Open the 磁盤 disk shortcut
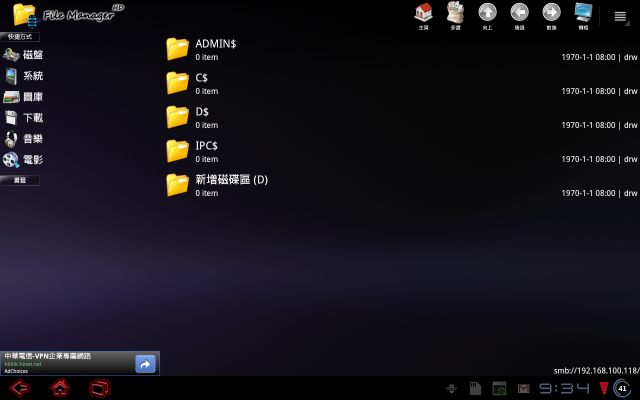The height and width of the screenshot is (400, 640). pos(23,55)
